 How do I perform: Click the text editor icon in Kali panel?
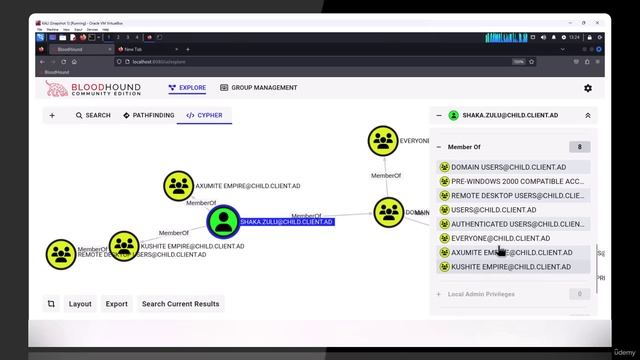[73, 38]
